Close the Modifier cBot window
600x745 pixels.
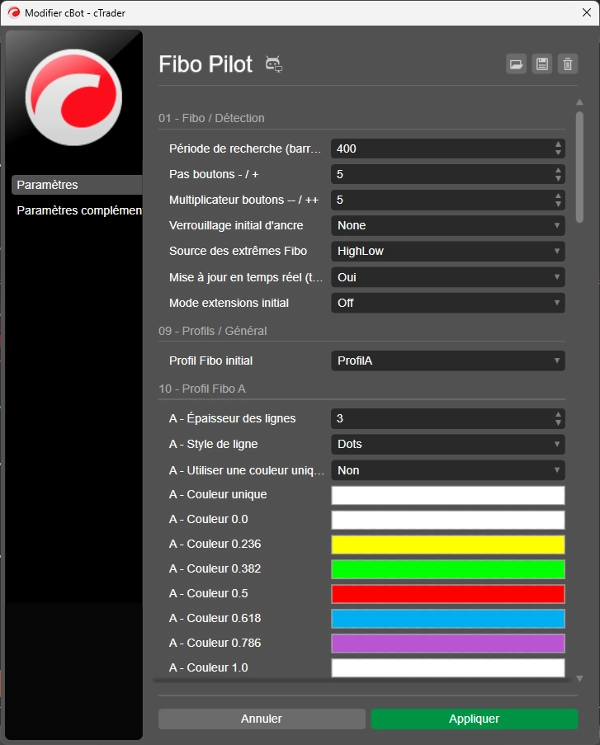[x=587, y=12]
